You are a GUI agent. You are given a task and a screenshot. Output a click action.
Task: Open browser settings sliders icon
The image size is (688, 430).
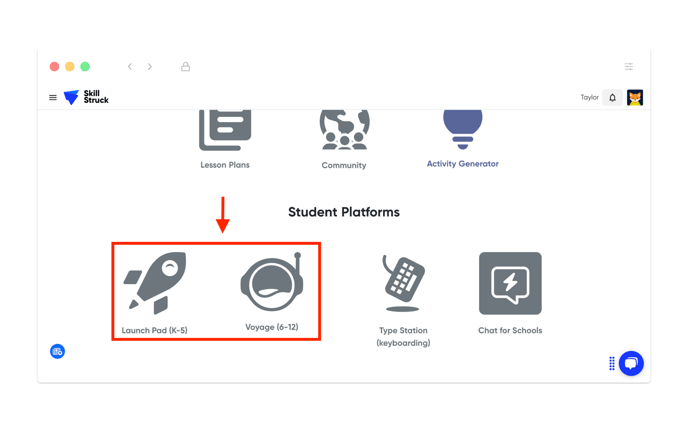[x=629, y=67]
